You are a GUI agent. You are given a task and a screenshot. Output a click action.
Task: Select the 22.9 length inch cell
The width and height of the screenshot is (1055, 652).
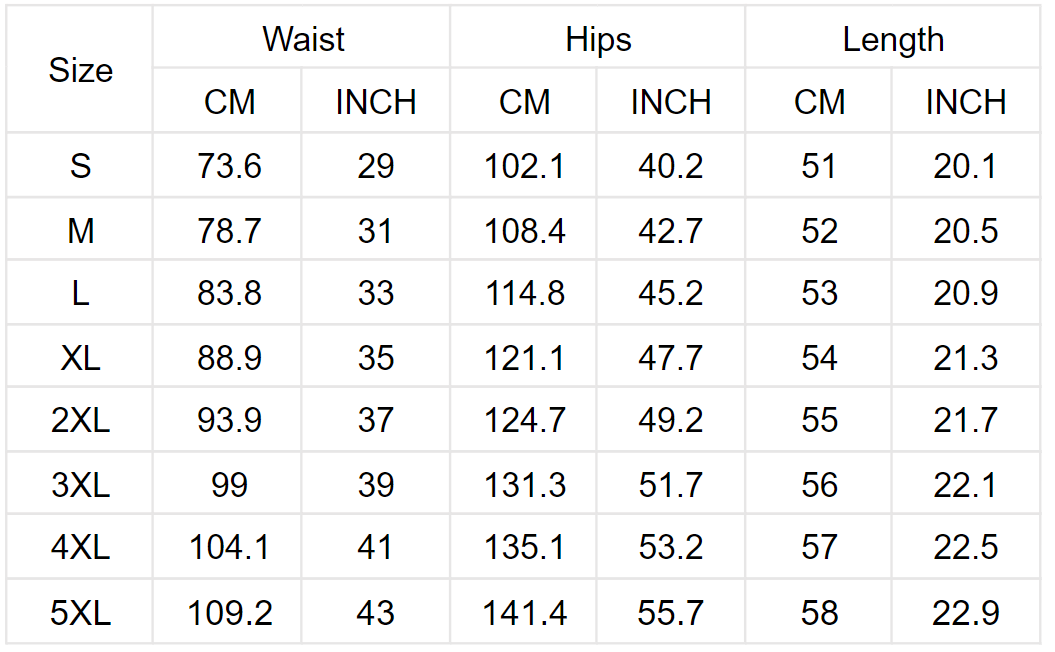click(x=966, y=612)
